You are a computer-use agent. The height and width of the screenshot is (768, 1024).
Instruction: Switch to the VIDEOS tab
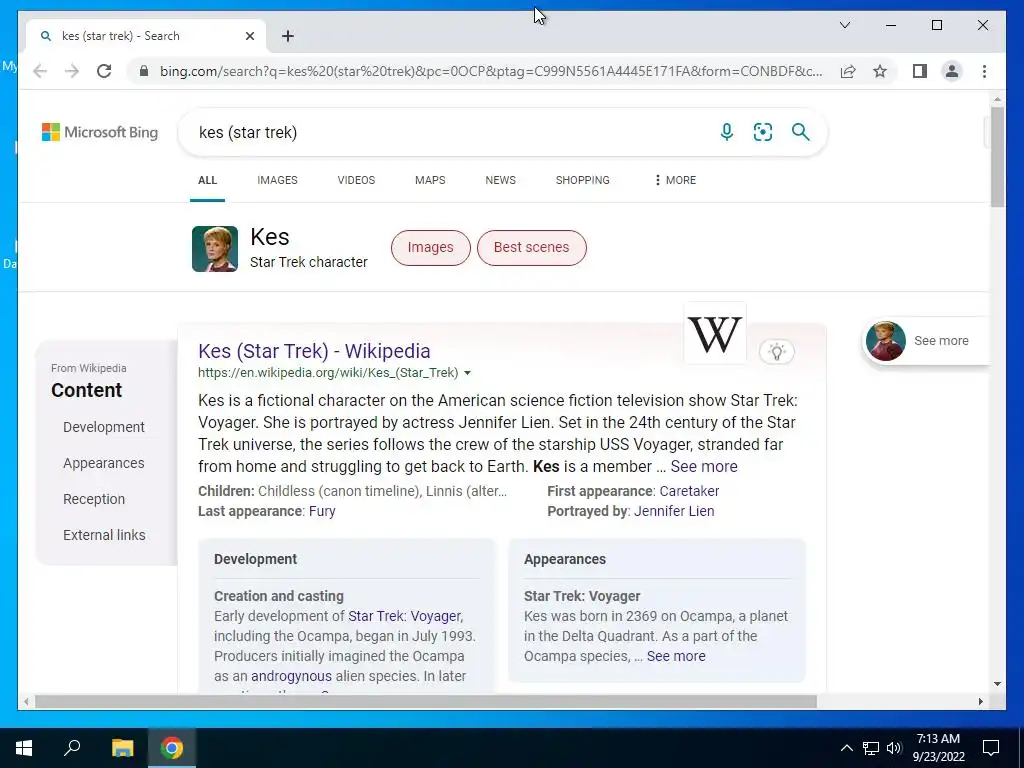click(x=356, y=180)
